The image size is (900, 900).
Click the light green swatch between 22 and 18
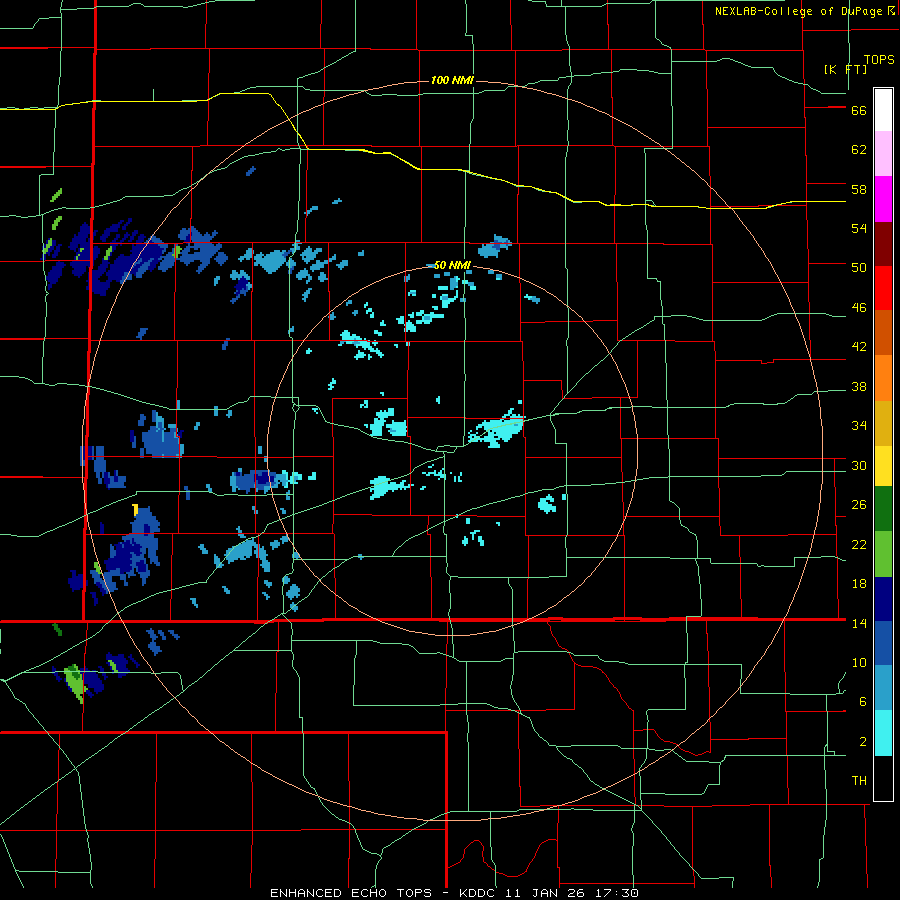(883, 553)
